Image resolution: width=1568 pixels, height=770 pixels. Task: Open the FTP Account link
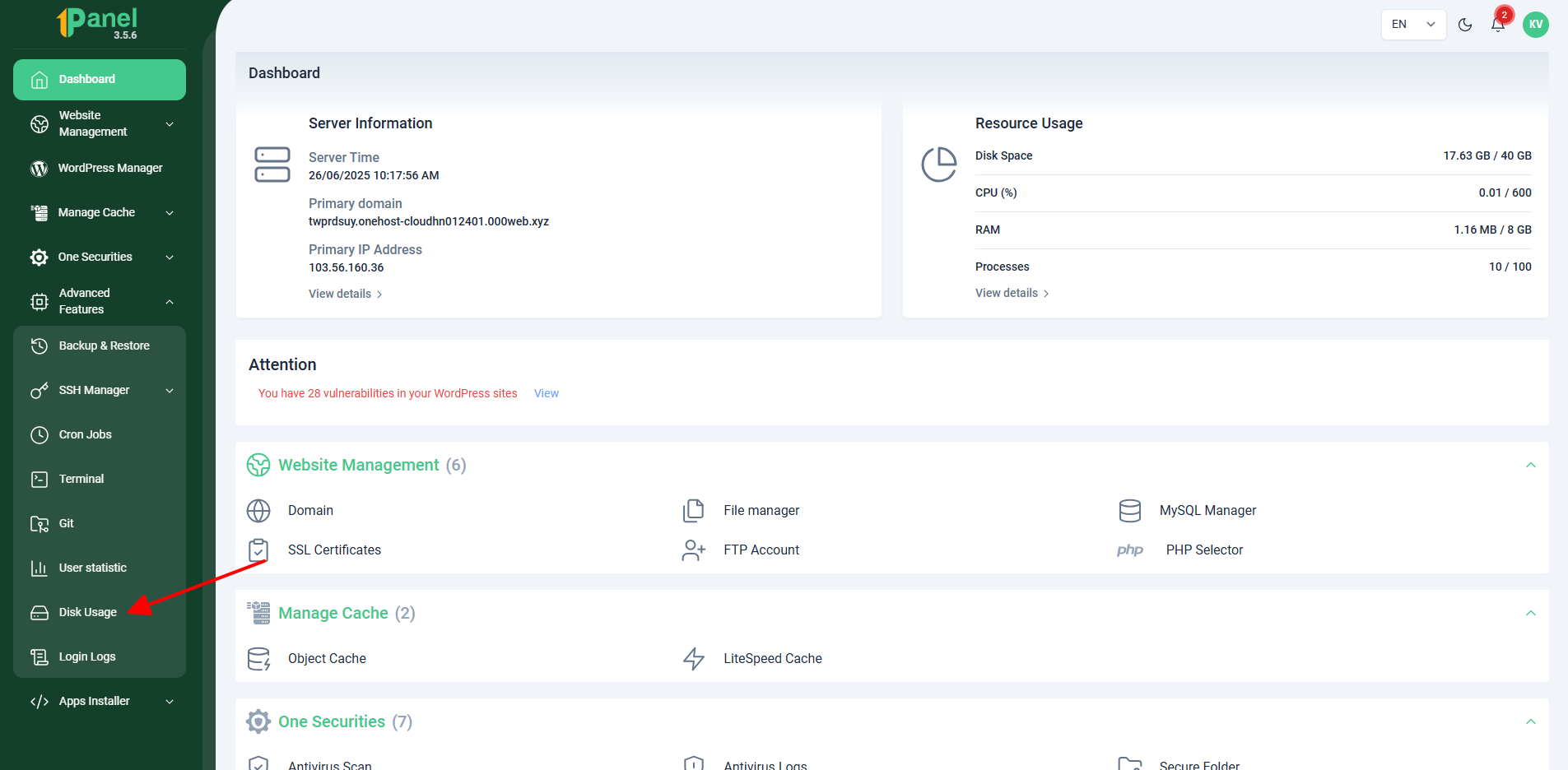(x=761, y=550)
